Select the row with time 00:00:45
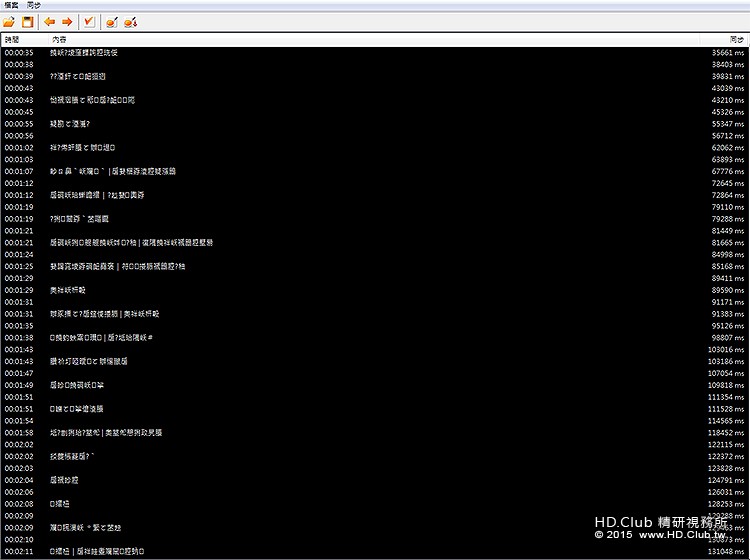750x560 pixels. (375, 112)
